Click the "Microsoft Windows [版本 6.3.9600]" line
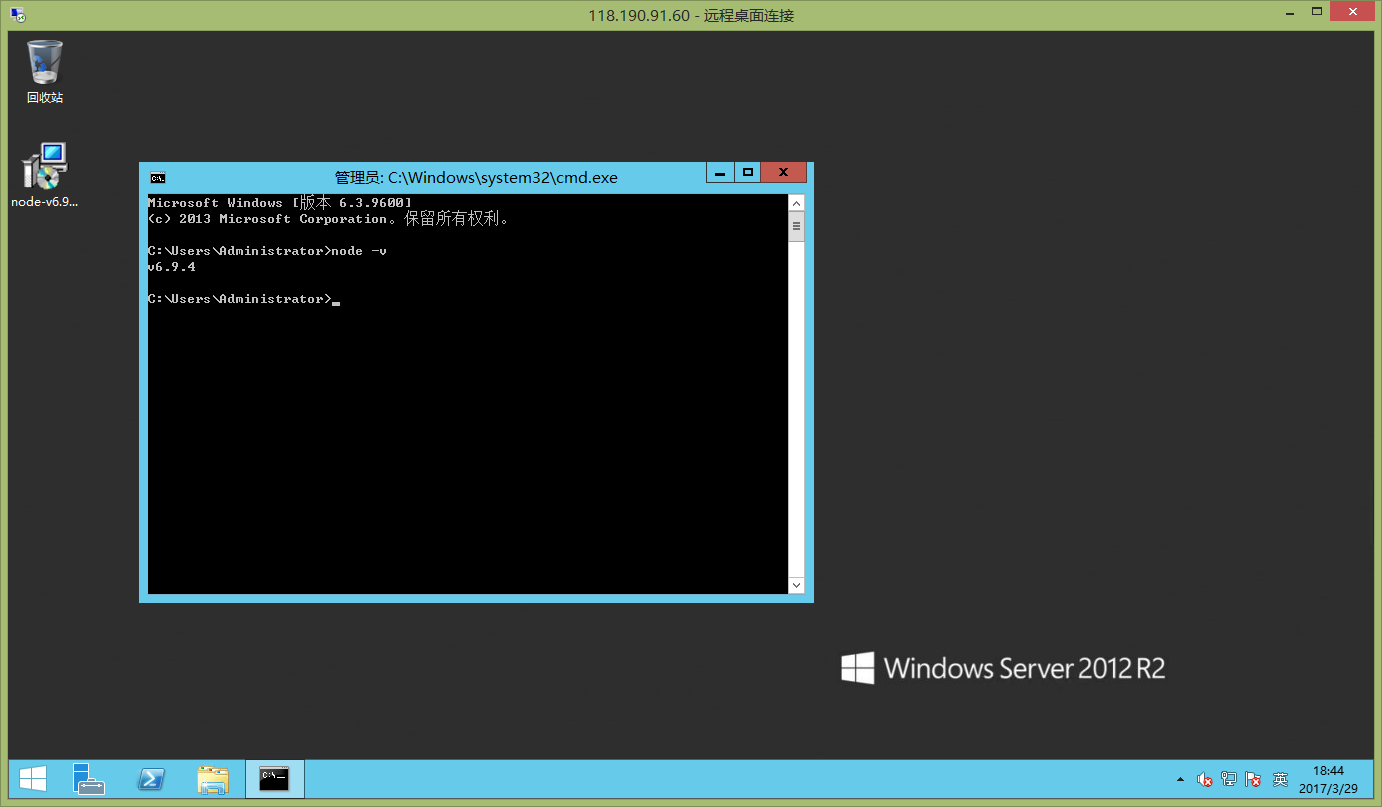The height and width of the screenshot is (807, 1382). pyautogui.click(x=279, y=203)
